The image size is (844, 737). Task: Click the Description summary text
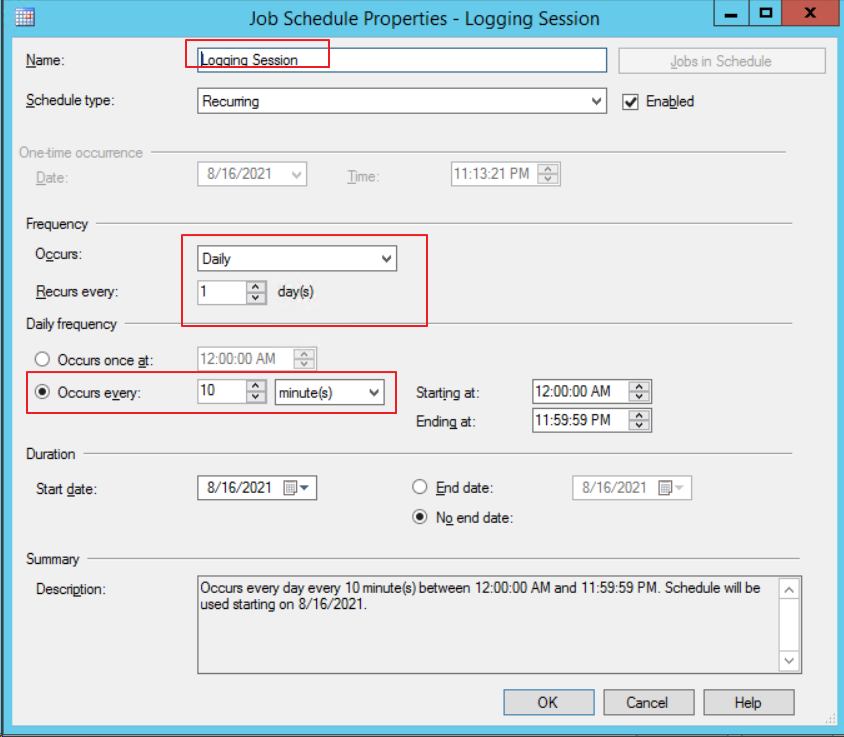[480, 596]
